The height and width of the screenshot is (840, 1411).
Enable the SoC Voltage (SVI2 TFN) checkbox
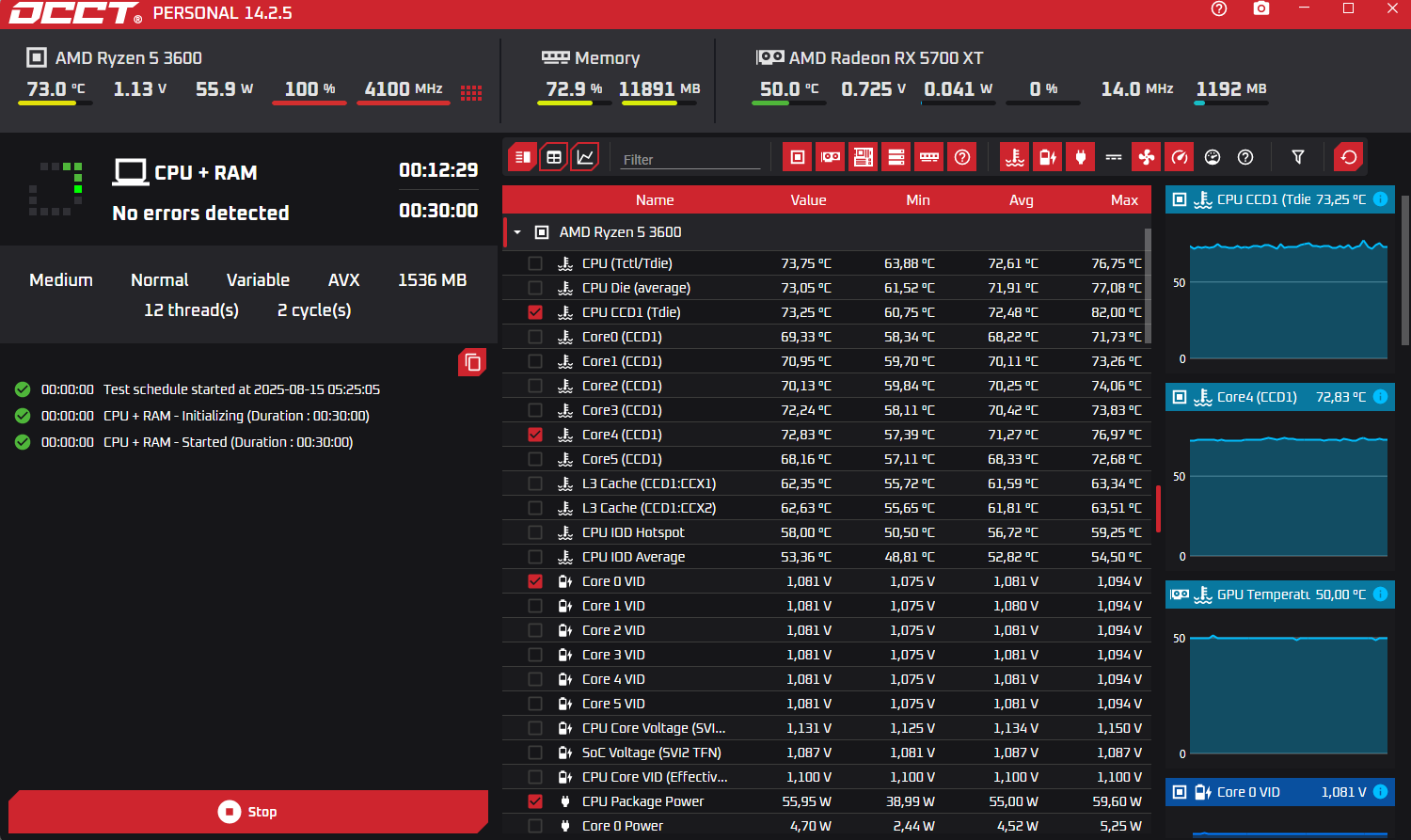535,753
